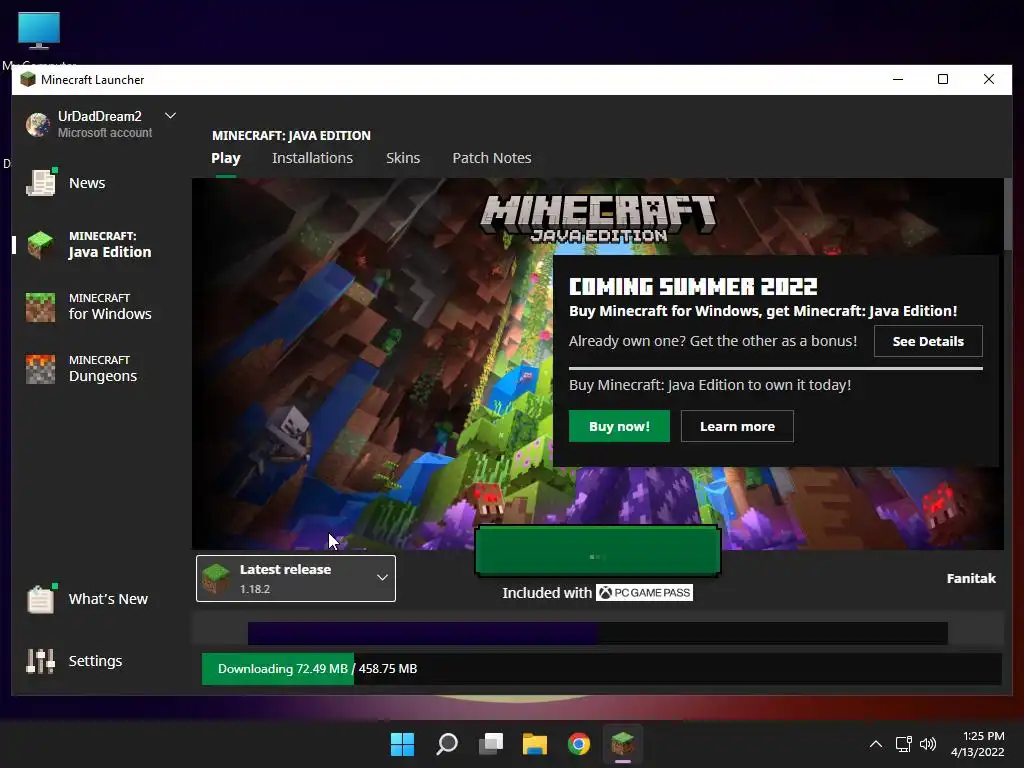
Task: Minimize the Minecraft Launcher window
Action: click(898, 80)
